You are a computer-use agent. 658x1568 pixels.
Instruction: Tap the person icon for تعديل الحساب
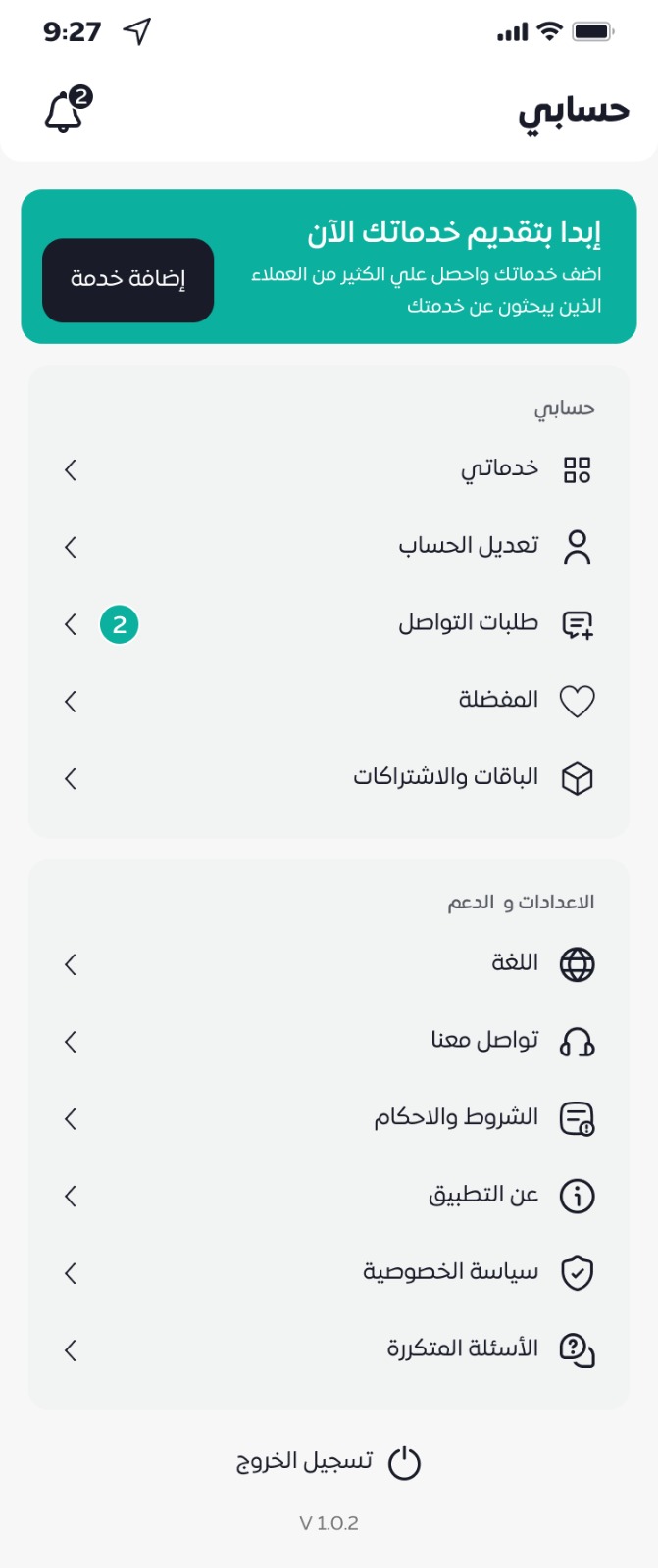(577, 548)
